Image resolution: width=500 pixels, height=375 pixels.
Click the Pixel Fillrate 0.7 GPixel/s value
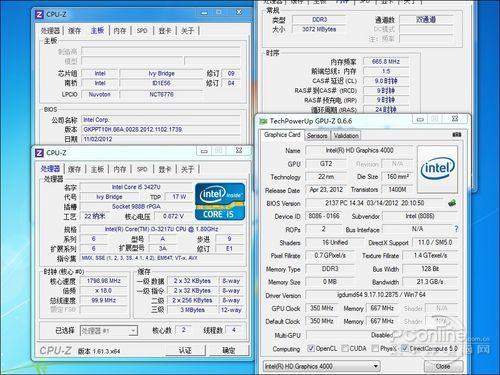pyautogui.click(x=330, y=255)
